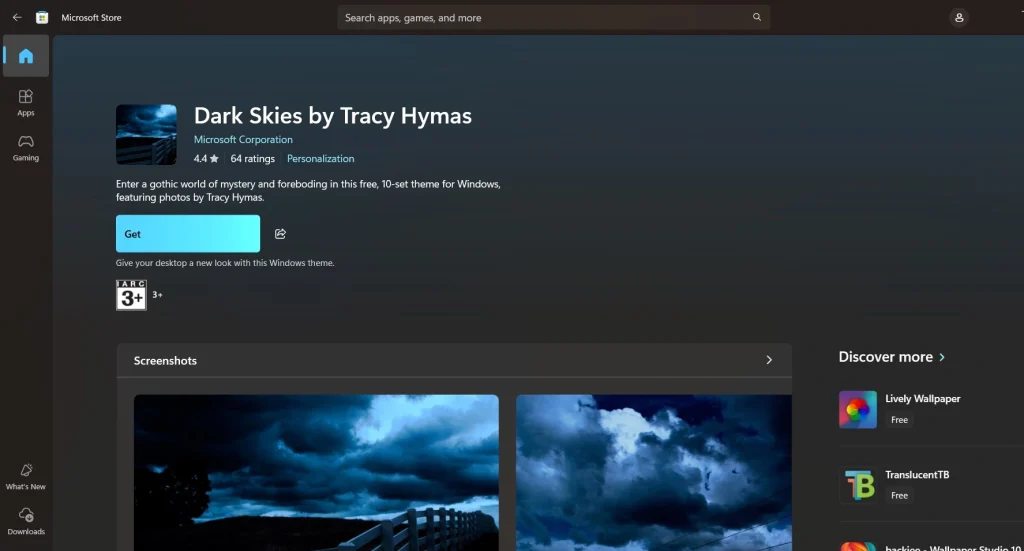Open TranslucentTB app listing
The width and height of the screenshot is (1024, 551).
click(914, 475)
